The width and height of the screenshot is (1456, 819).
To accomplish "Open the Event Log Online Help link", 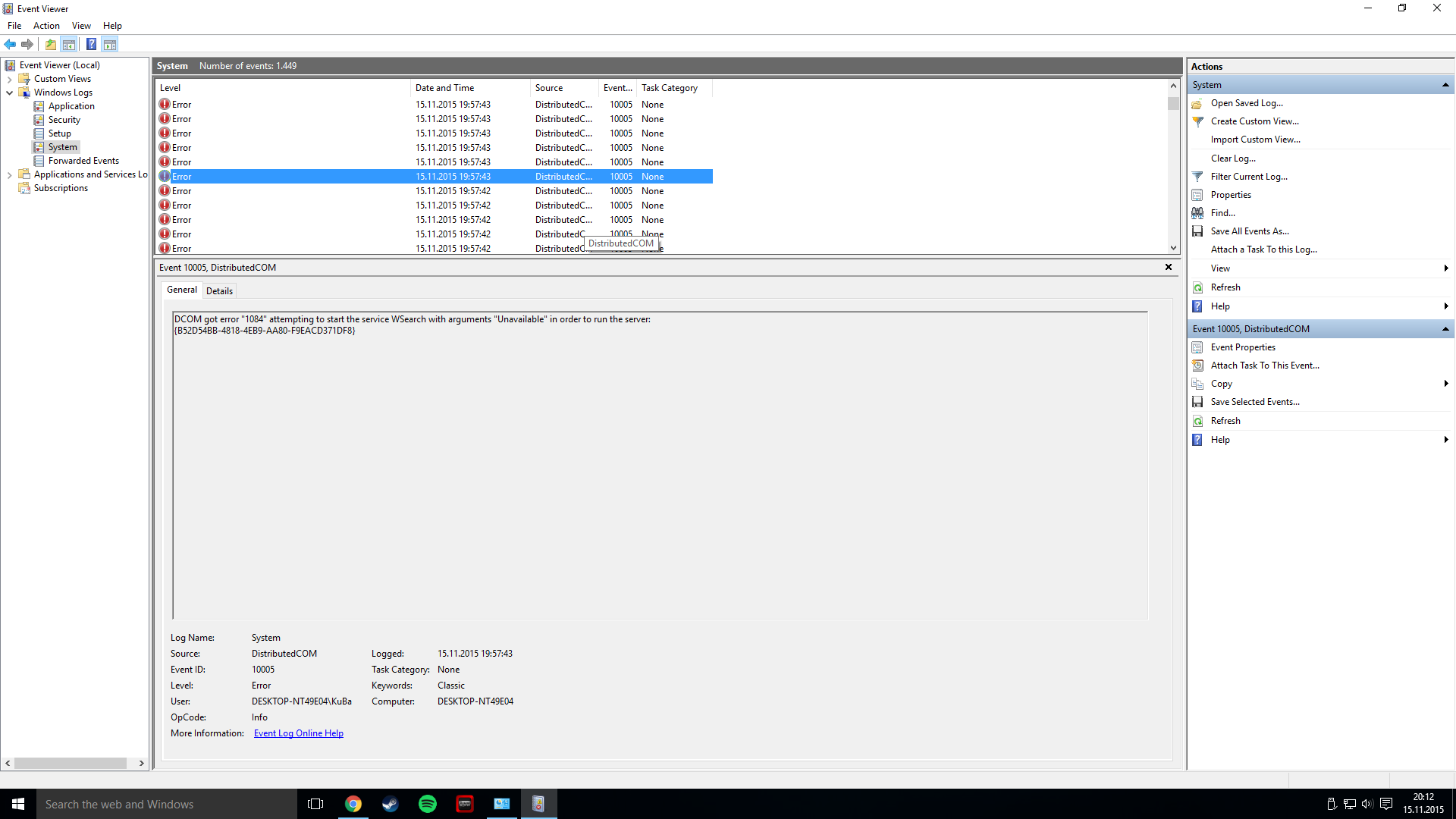I will [x=298, y=733].
